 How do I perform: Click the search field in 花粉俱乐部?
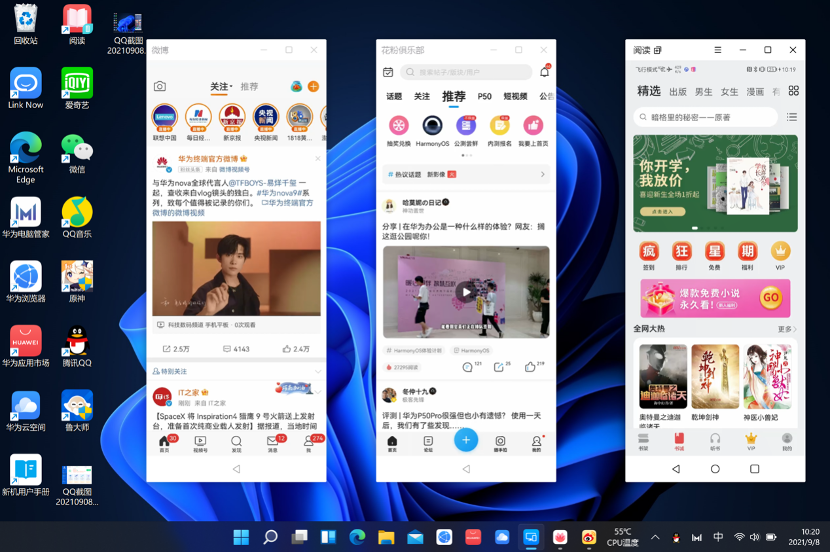click(x=466, y=72)
